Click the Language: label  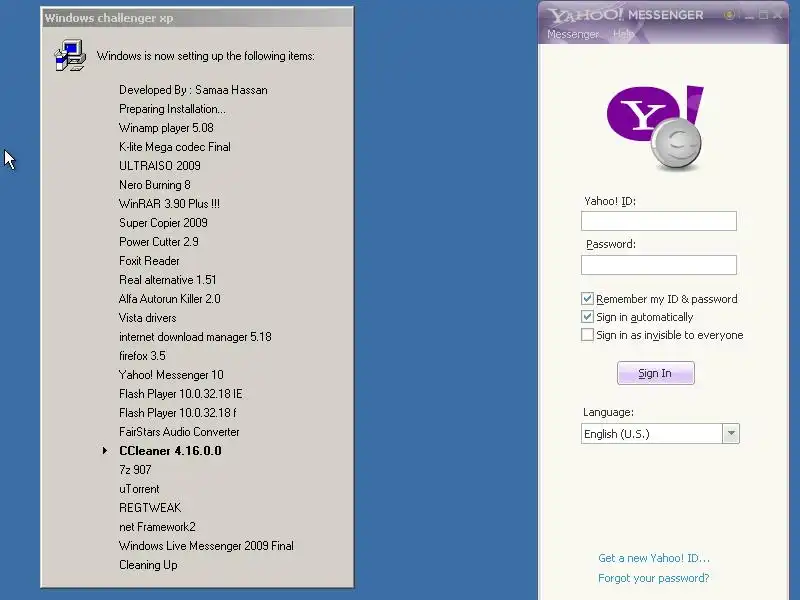coord(608,412)
